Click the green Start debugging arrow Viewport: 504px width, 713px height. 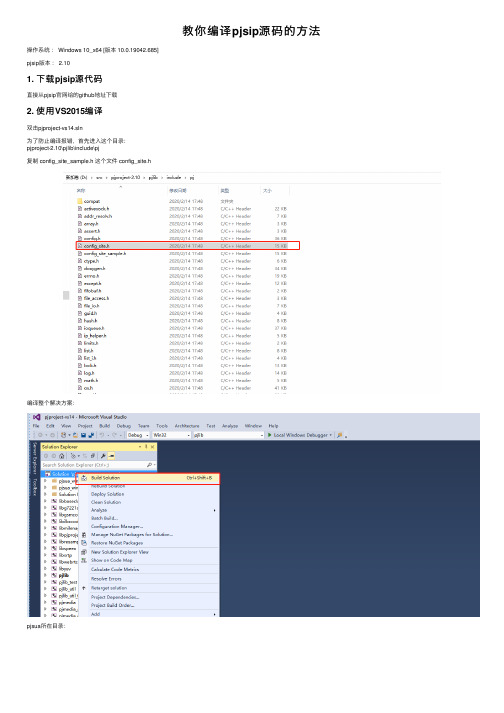(x=270, y=435)
